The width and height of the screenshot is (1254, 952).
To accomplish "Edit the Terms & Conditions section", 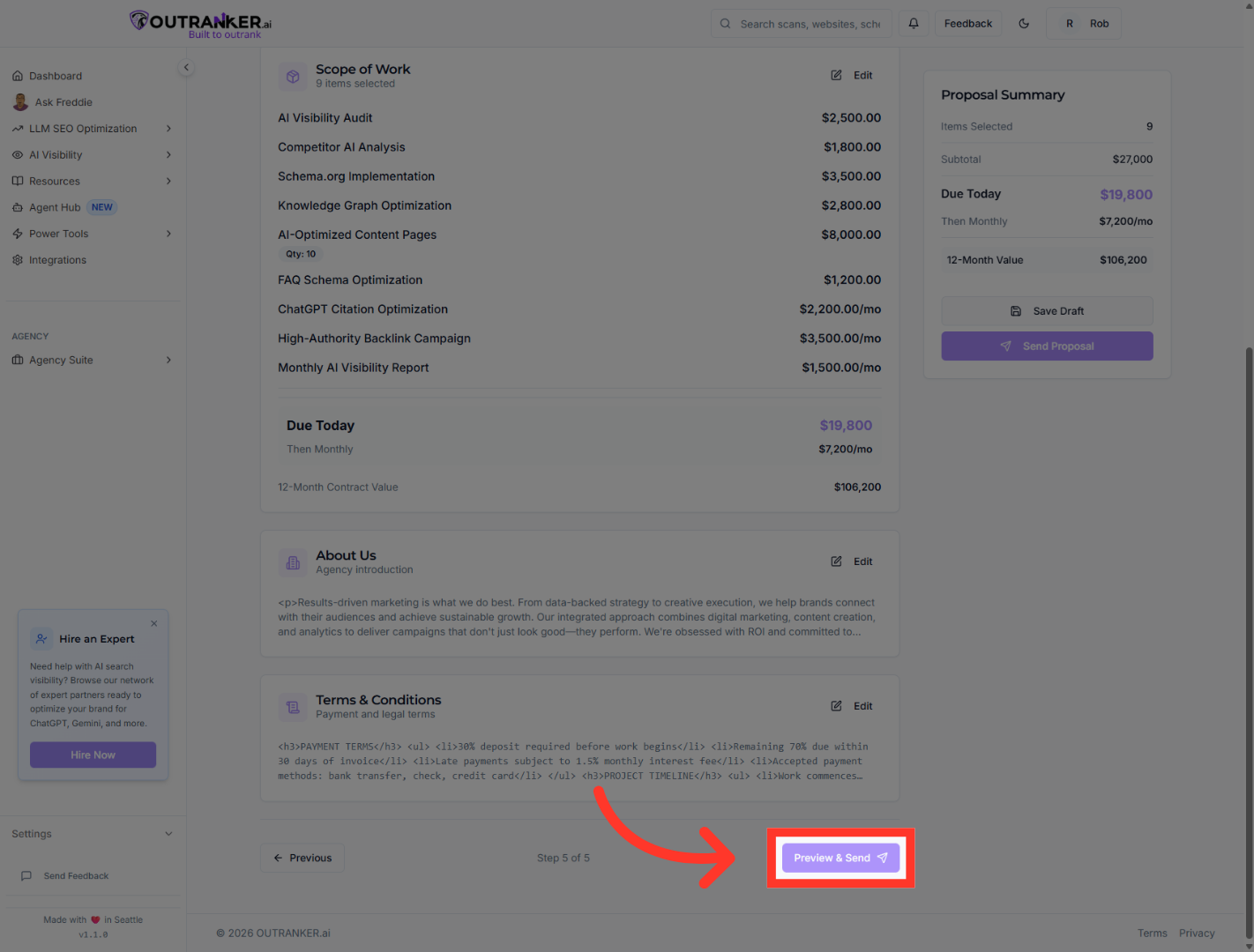I will [x=852, y=706].
